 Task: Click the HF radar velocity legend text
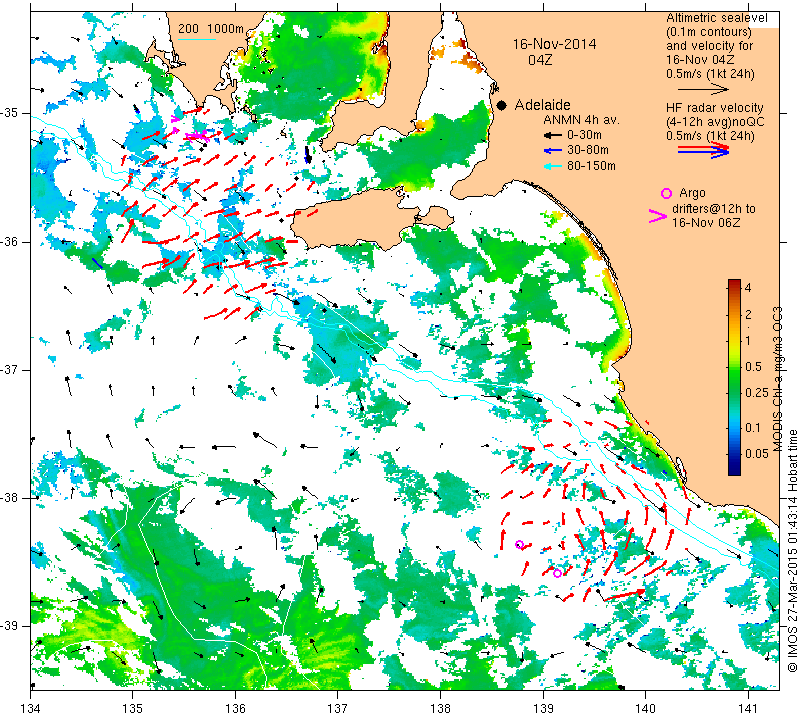tap(714, 108)
